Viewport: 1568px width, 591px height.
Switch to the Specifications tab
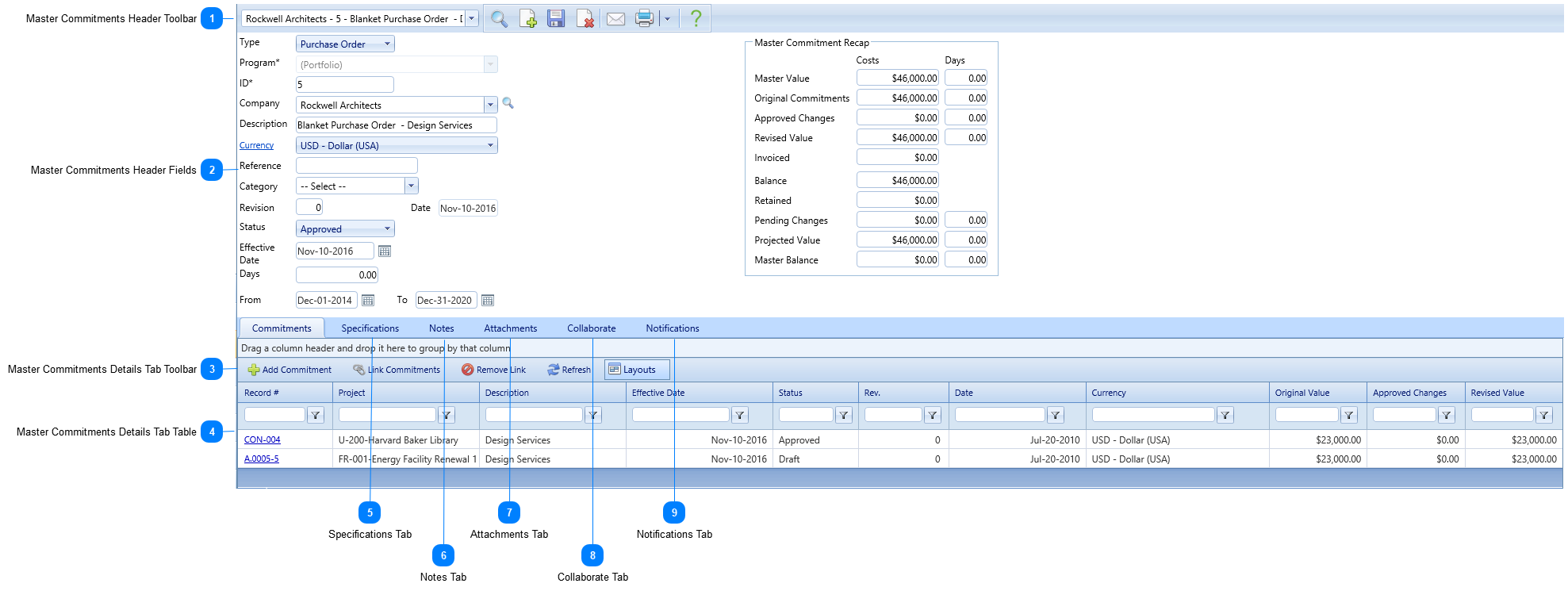click(x=370, y=328)
